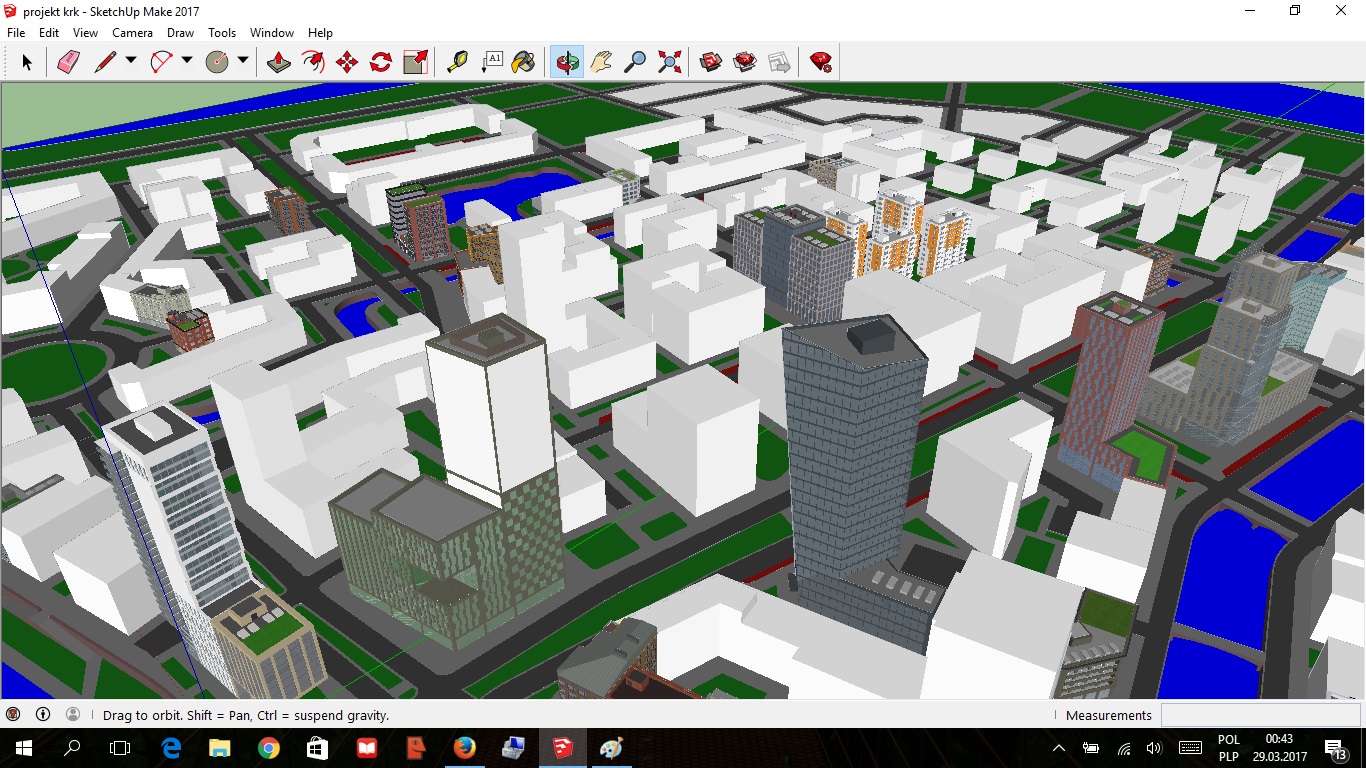Show hidden system tray icons

pyautogui.click(x=1059, y=748)
